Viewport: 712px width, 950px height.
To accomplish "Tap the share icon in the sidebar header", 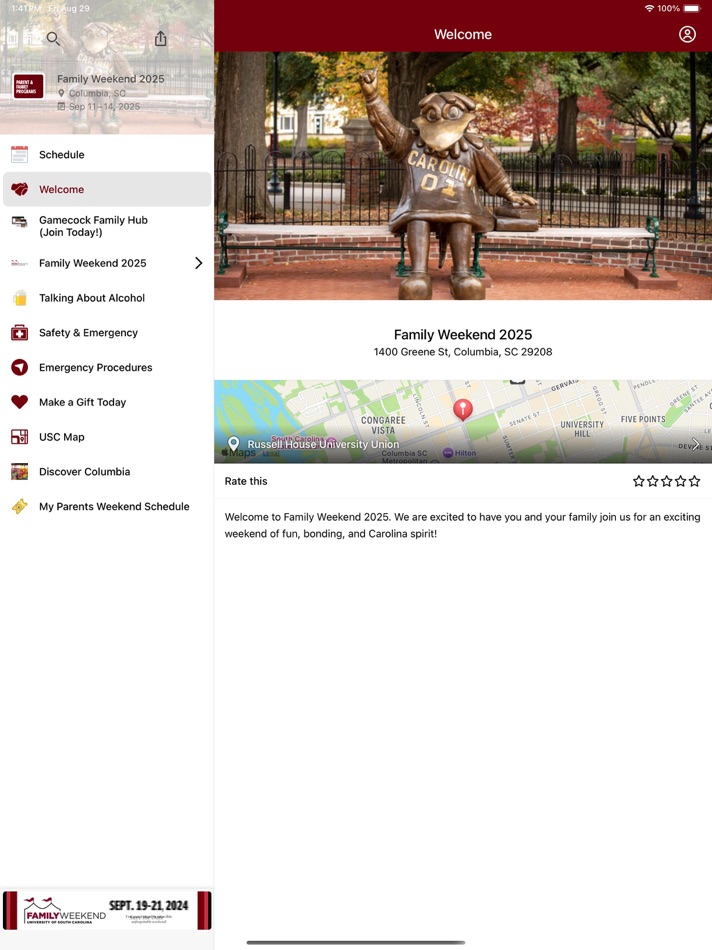I will click(x=161, y=38).
